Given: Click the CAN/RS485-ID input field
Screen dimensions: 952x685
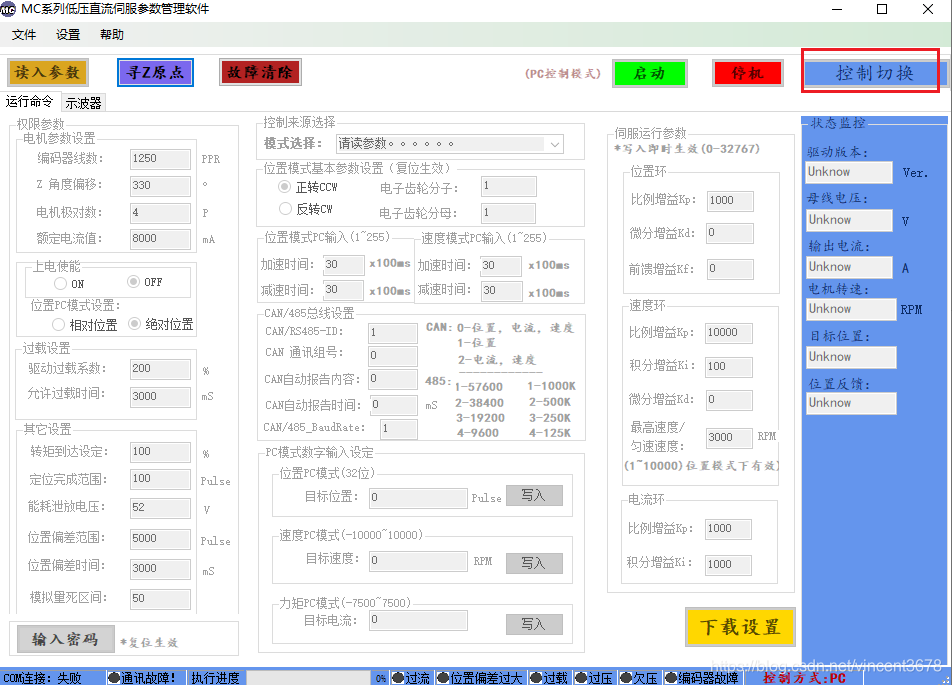Looking at the screenshot, I should 393,333.
